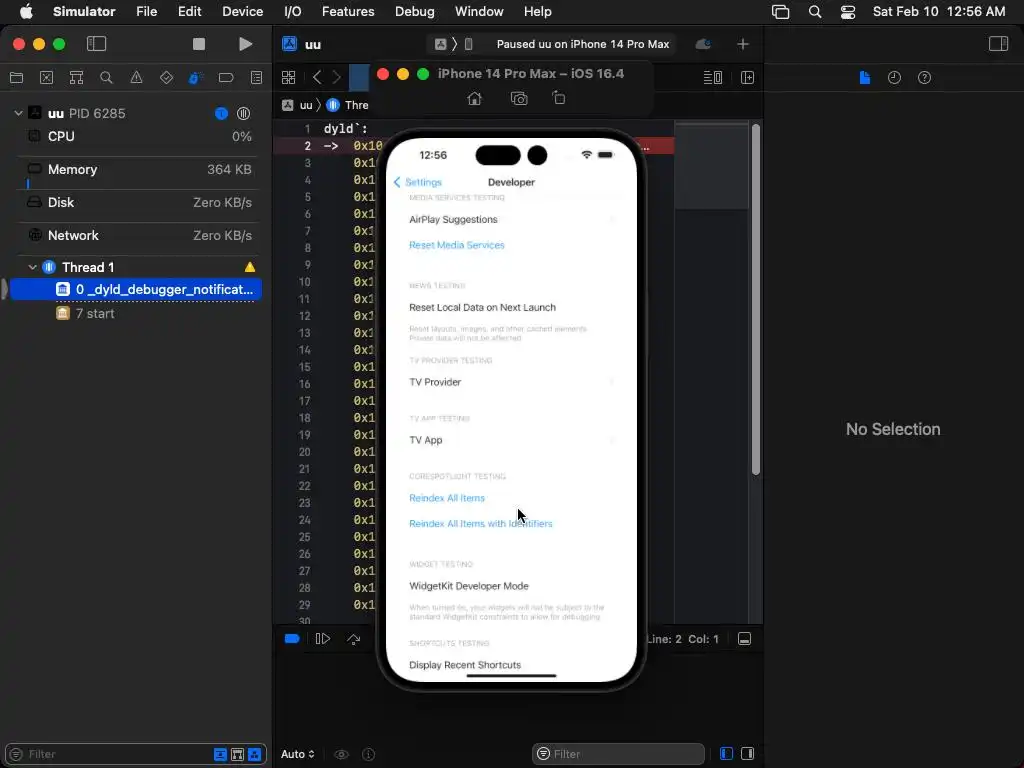The width and height of the screenshot is (1024, 768).
Task: Open the symbol navigator
Action: point(76,78)
